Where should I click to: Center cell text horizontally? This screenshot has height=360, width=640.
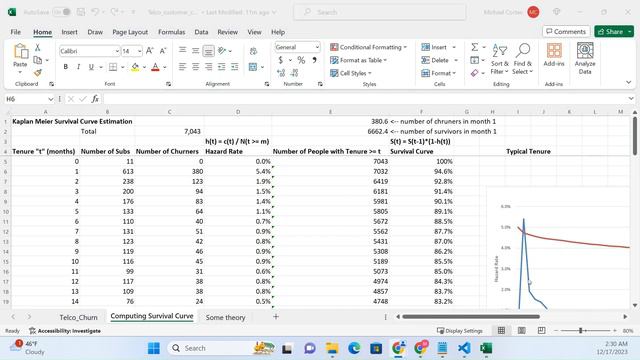tap(196, 67)
